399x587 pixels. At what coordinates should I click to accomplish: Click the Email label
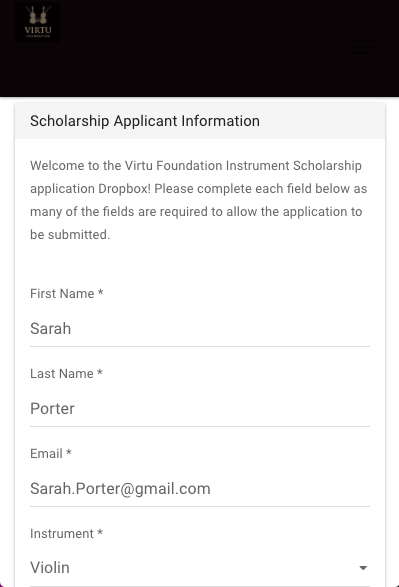(46, 454)
